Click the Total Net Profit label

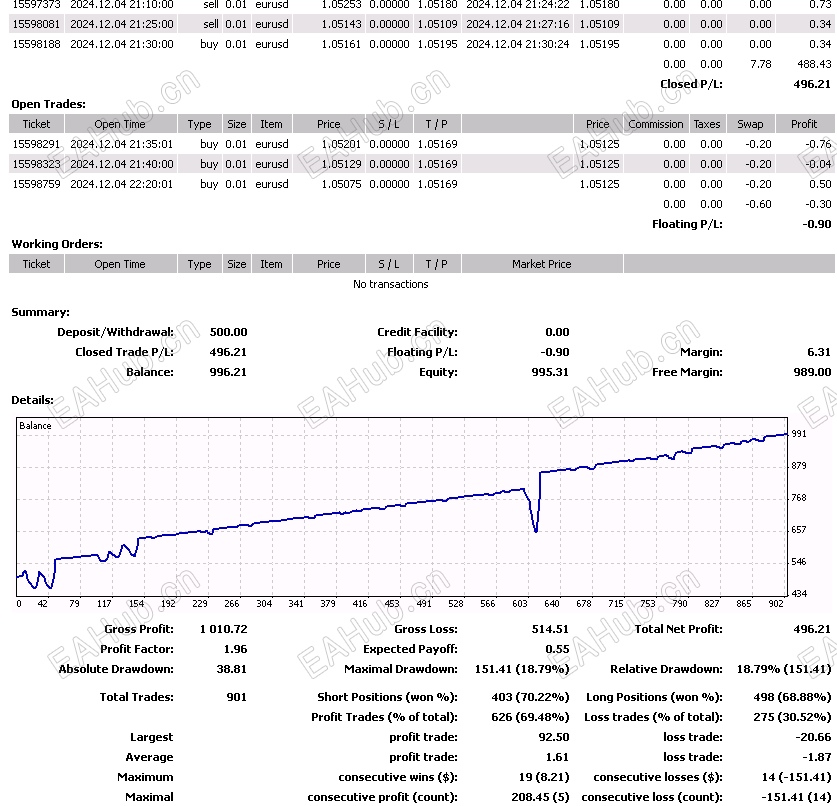678,629
